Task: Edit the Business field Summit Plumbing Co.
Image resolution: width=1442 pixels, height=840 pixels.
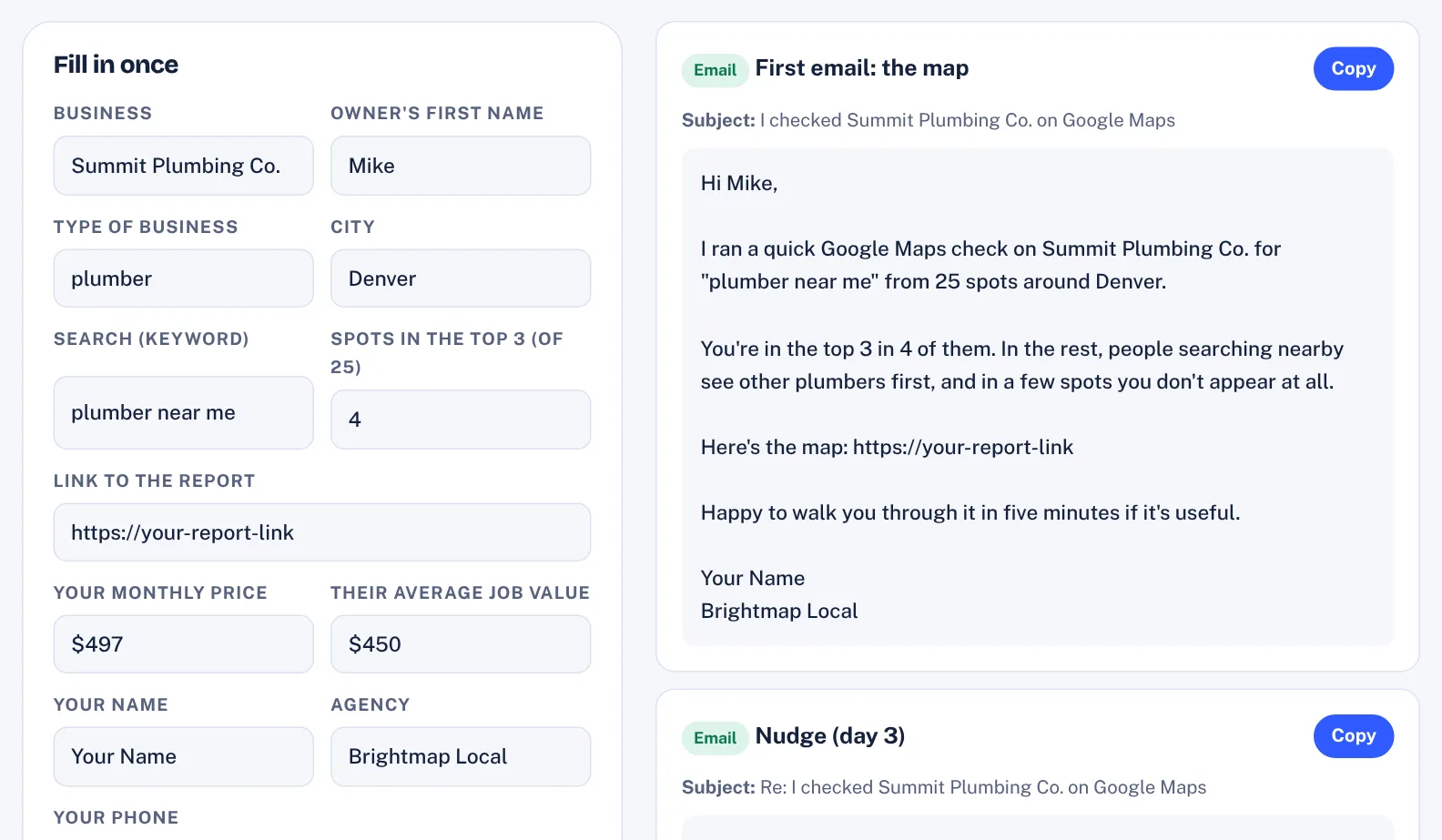Action: (x=184, y=166)
